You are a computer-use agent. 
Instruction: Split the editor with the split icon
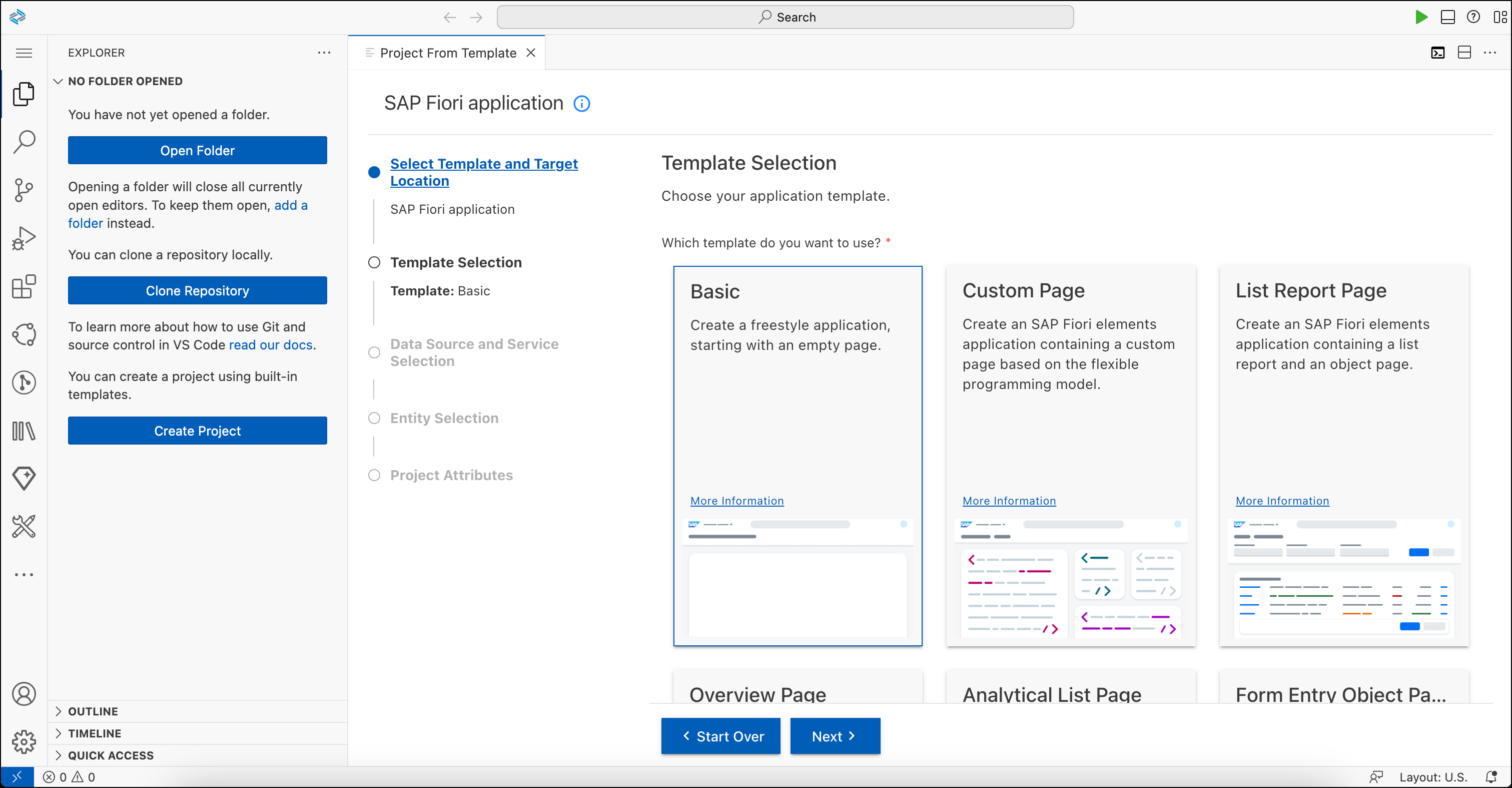[x=1464, y=52]
